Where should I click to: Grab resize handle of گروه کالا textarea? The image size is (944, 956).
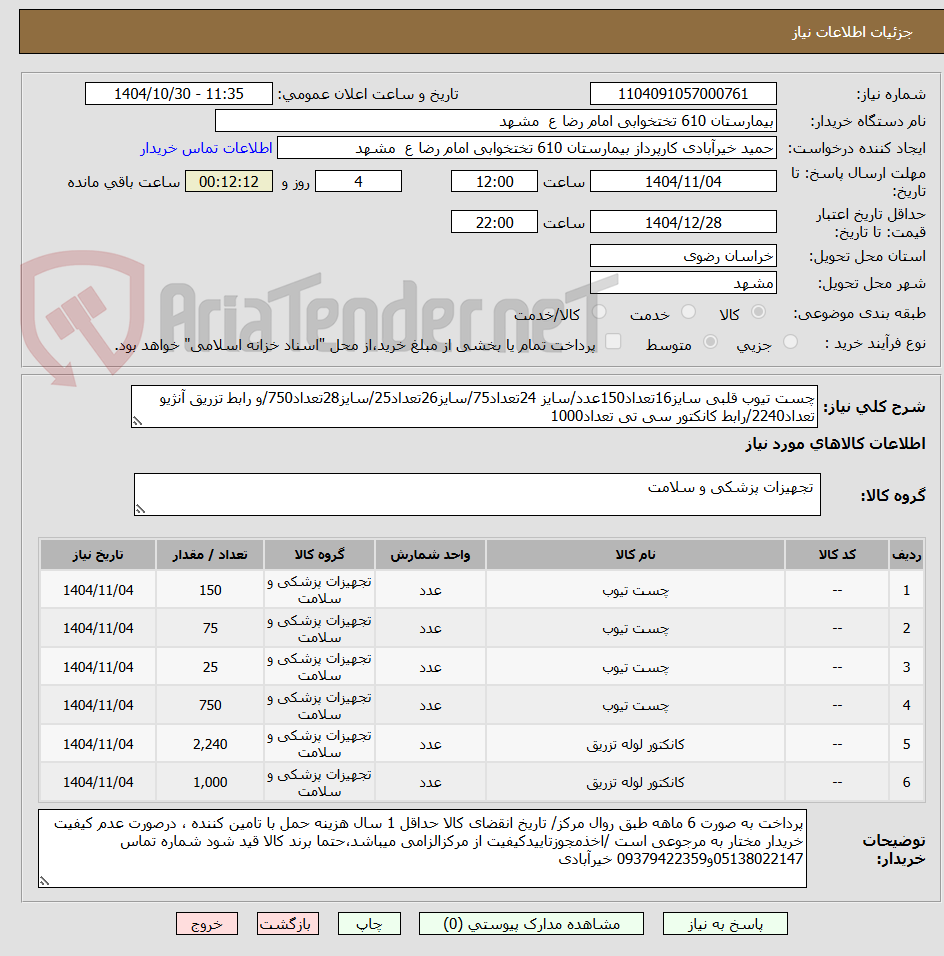[140, 509]
